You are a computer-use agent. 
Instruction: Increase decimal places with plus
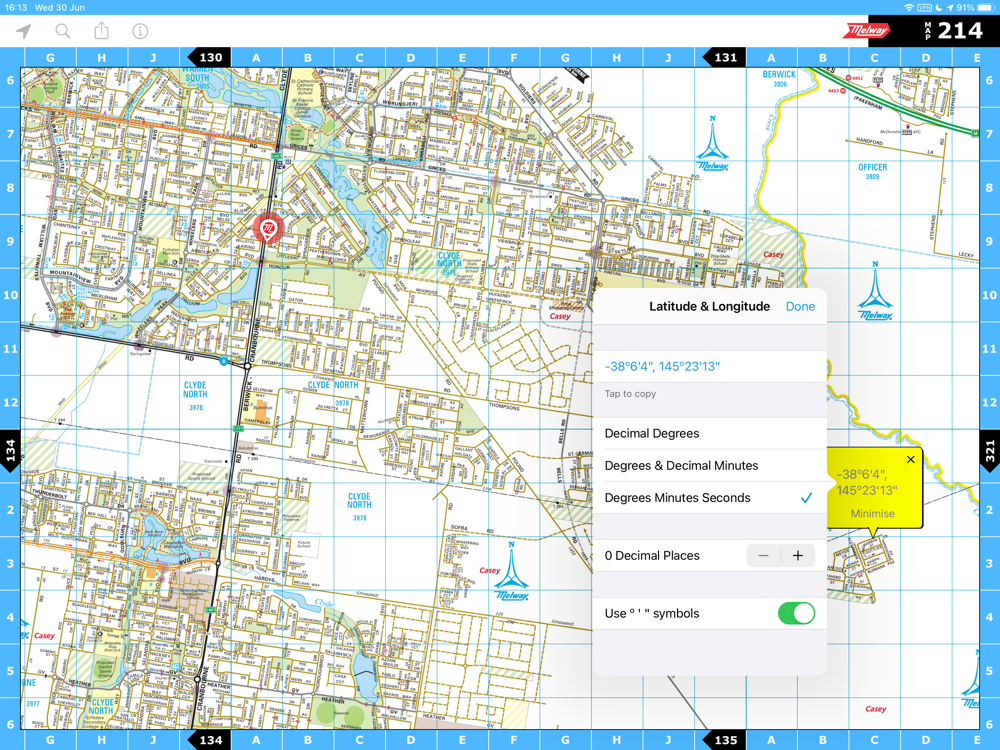[x=798, y=556]
